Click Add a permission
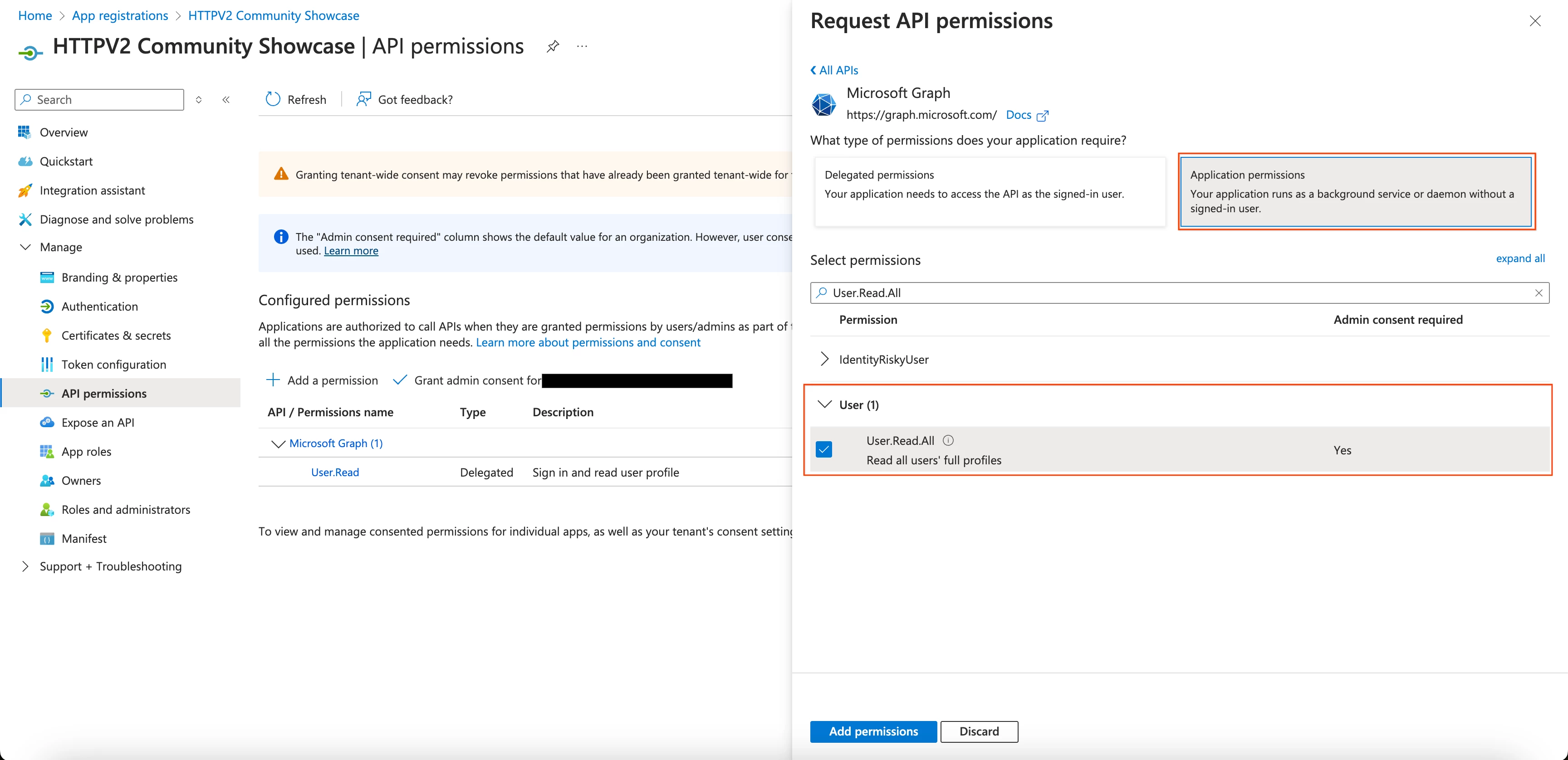The image size is (1568, 760). 322,380
